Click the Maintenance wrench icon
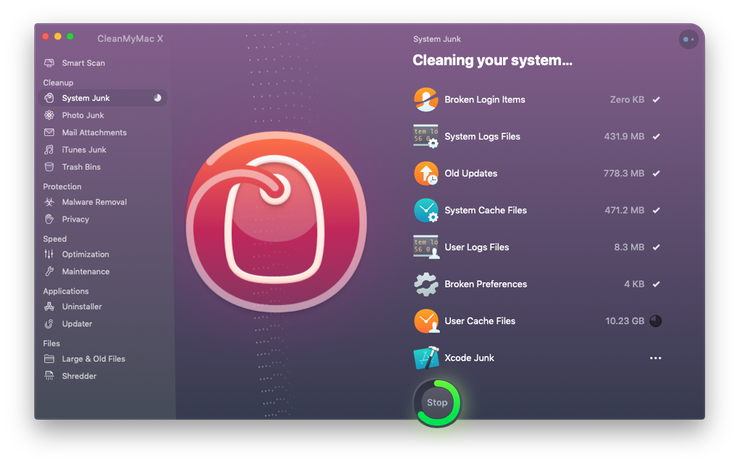This screenshot has height=465, width=740. (x=49, y=271)
